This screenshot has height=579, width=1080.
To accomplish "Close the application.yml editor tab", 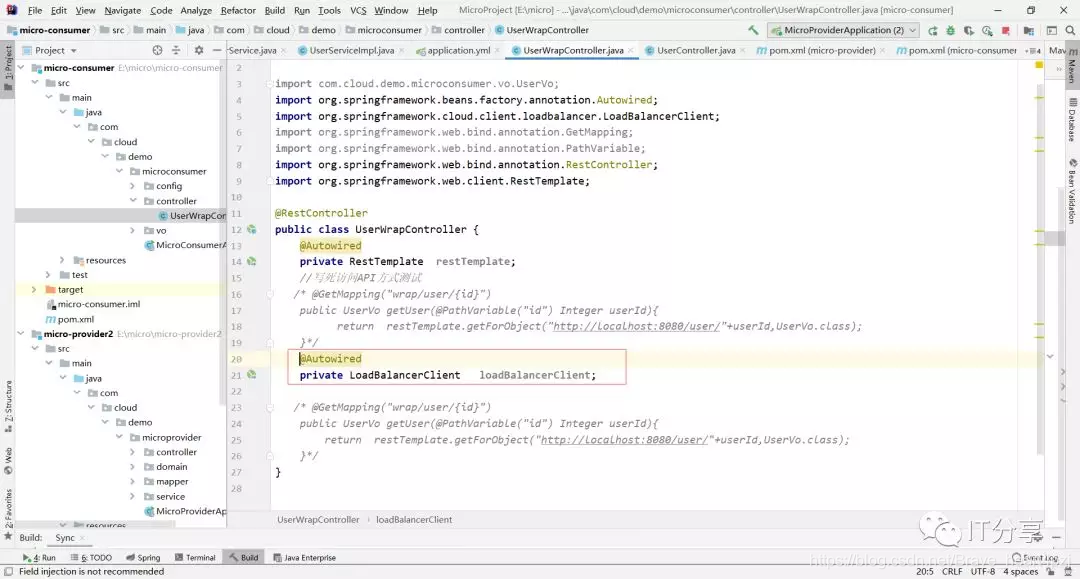I will (497, 50).
